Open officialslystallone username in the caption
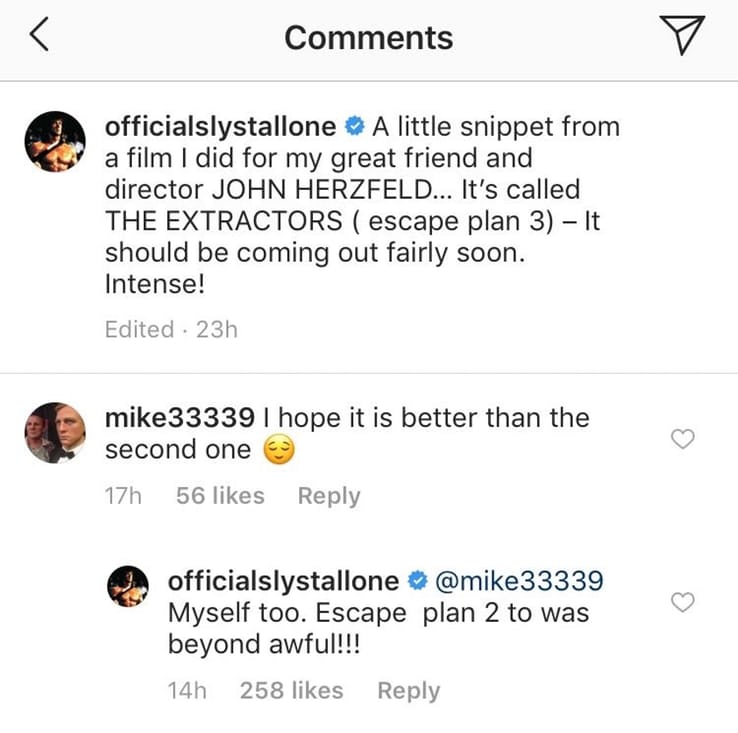The width and height of the screenshot is (738, 733). (220, 127)
